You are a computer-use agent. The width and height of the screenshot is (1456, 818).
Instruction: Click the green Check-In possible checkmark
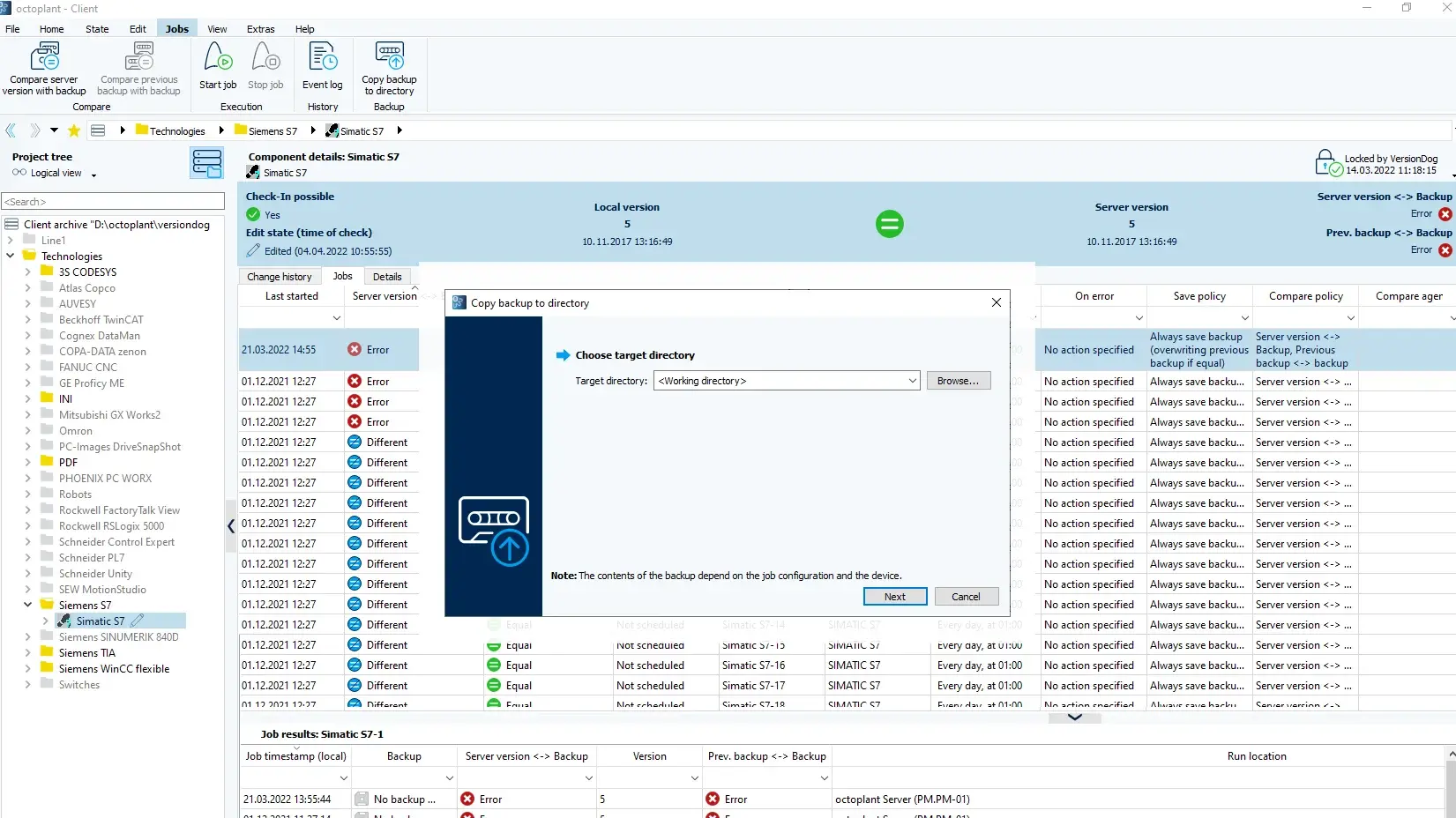coord(253,214)
